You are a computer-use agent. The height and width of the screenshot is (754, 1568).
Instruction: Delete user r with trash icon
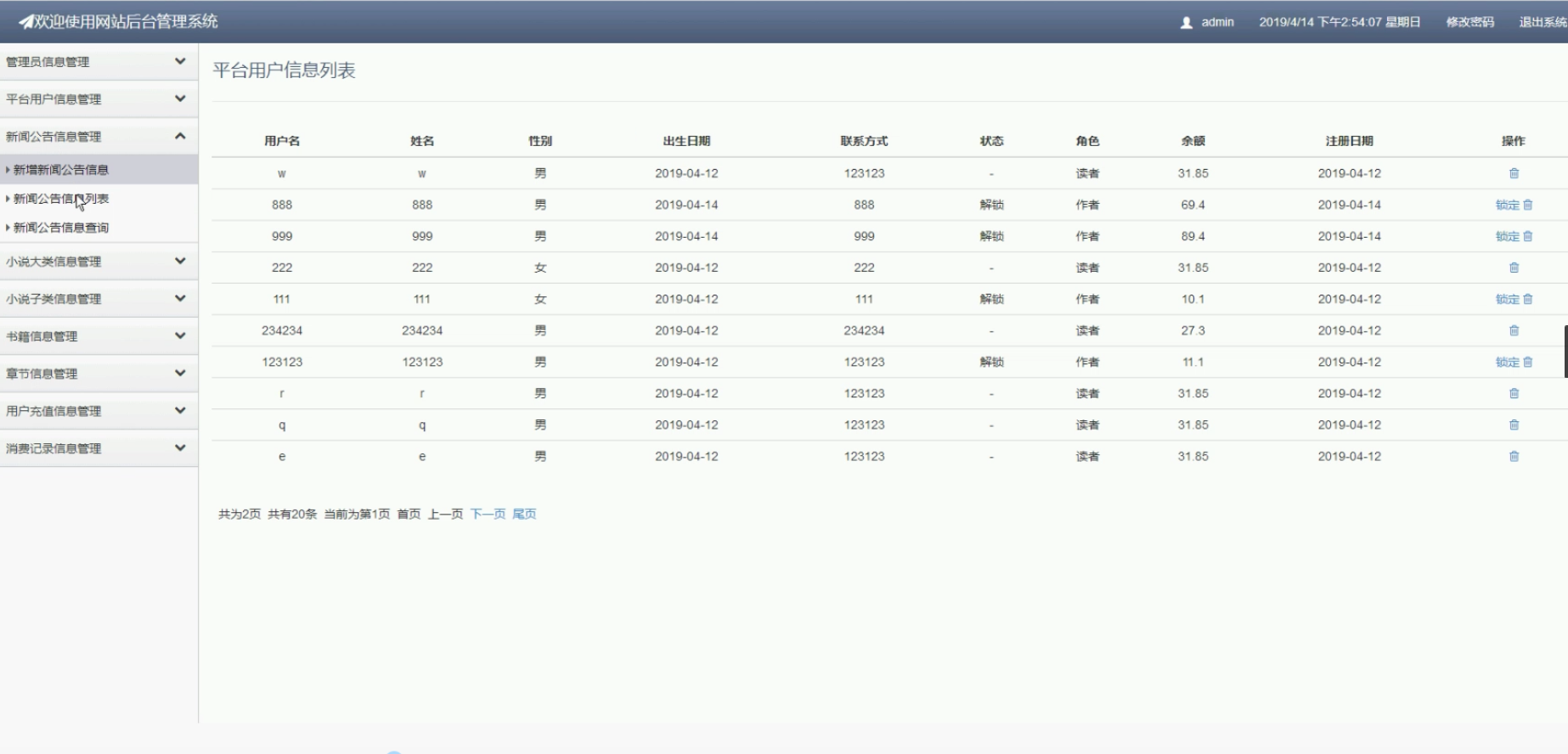1514,393
